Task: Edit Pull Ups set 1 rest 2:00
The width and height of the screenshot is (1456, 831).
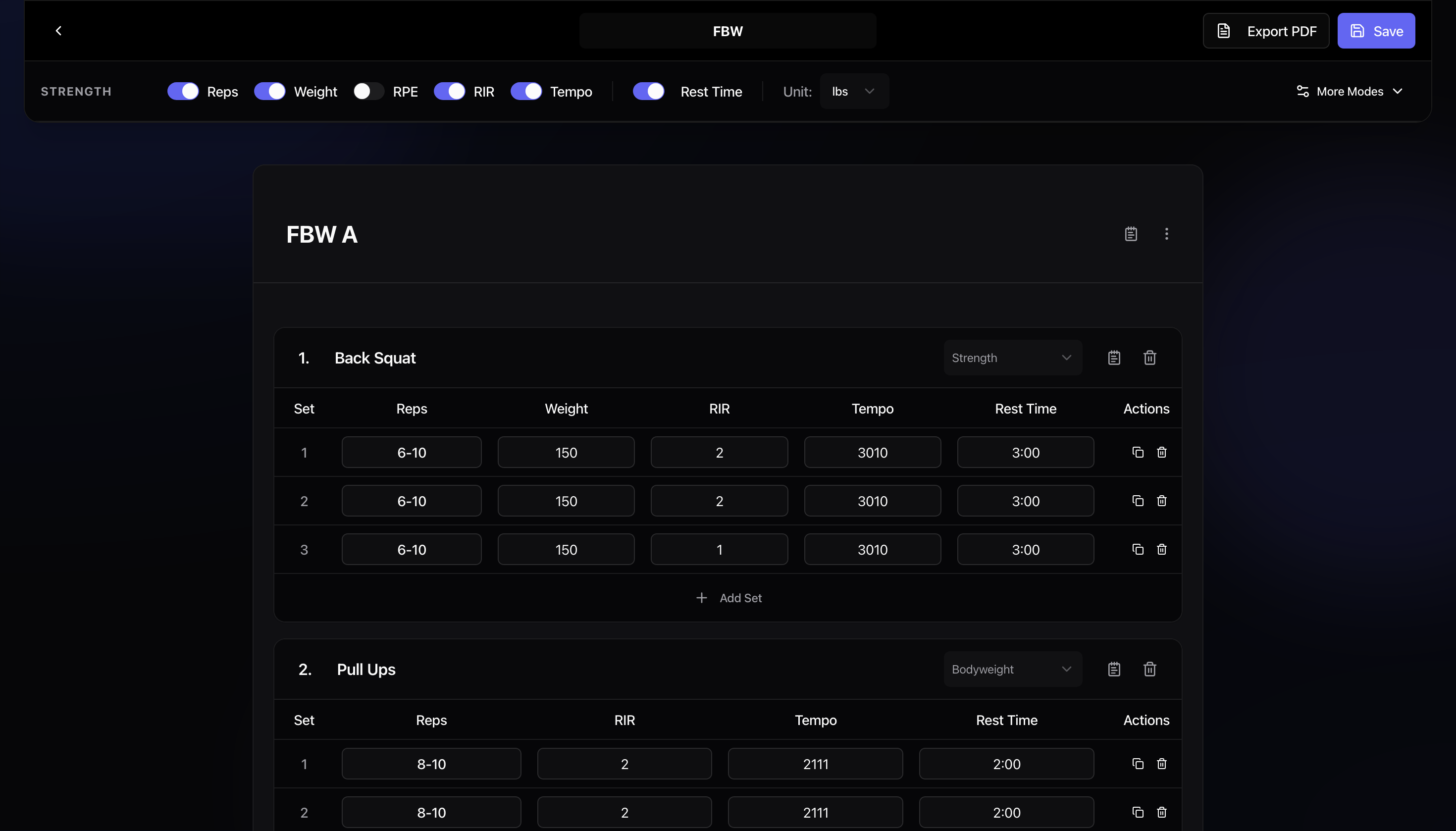Action: coord(1006,764)
